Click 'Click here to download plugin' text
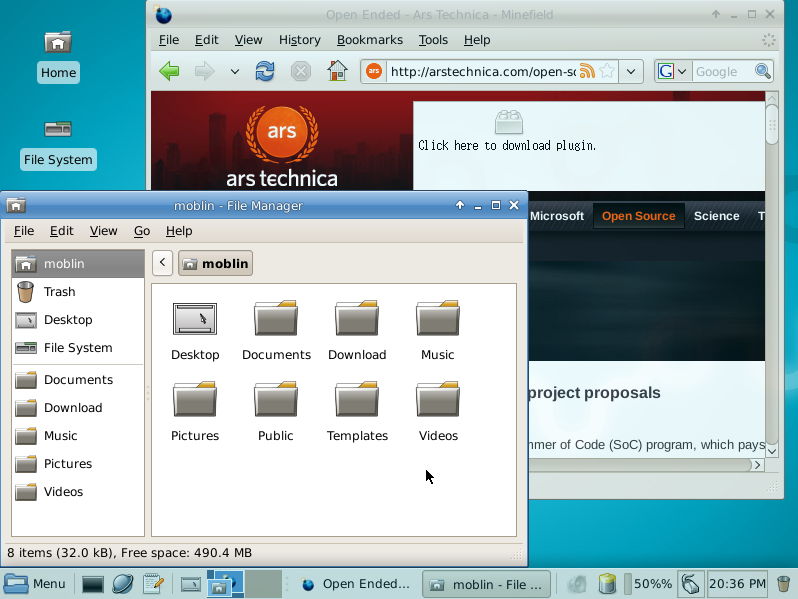Image resolution: width=798 pixels, height=599 pixels. 507,146
